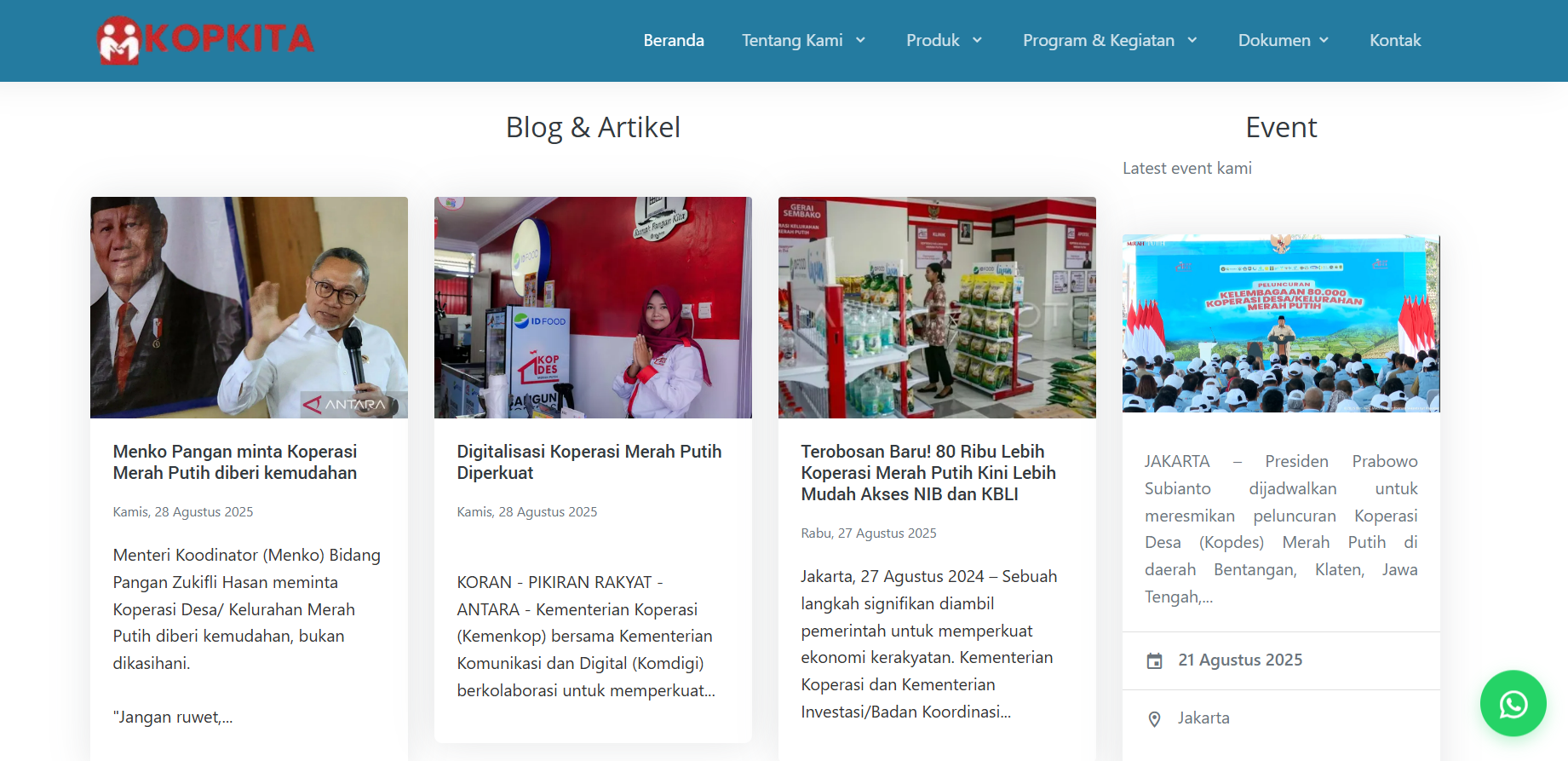The width and height of the screenshot is (1568, 761).
Task: Click the KOPKITA logo
Action: point(205,40)
